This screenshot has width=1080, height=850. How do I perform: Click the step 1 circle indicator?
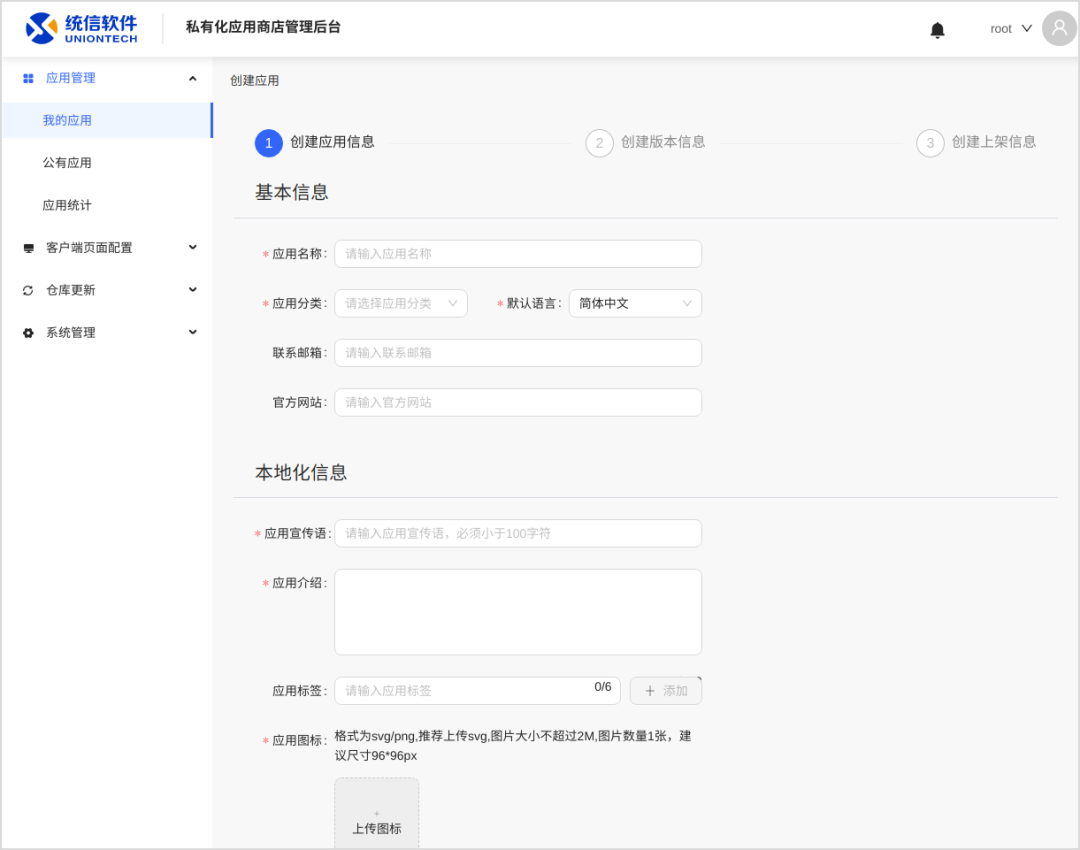(x=268, y=143)
